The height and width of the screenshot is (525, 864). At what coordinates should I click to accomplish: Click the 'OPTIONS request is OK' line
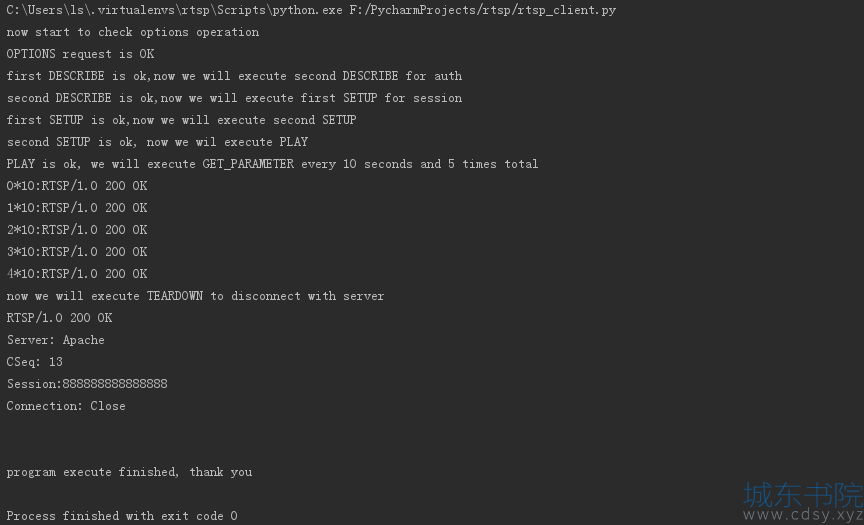point(80,54)
